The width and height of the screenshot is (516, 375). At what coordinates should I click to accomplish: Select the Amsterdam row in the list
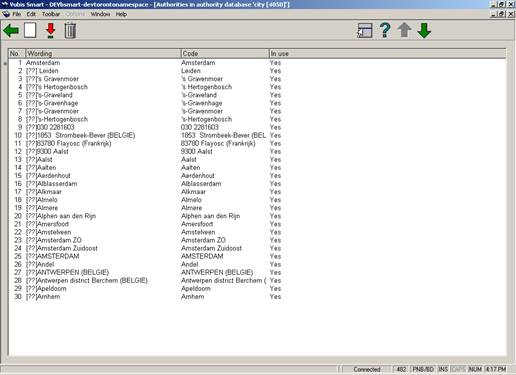(257, 63)
